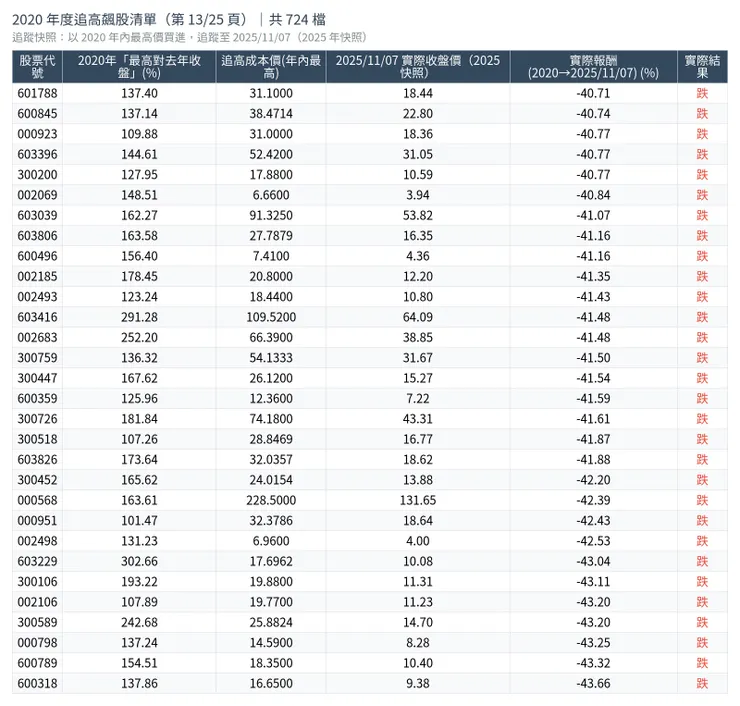Select stock code 600789
Screen dimensions: 740x706
click(x=37, y=663)
